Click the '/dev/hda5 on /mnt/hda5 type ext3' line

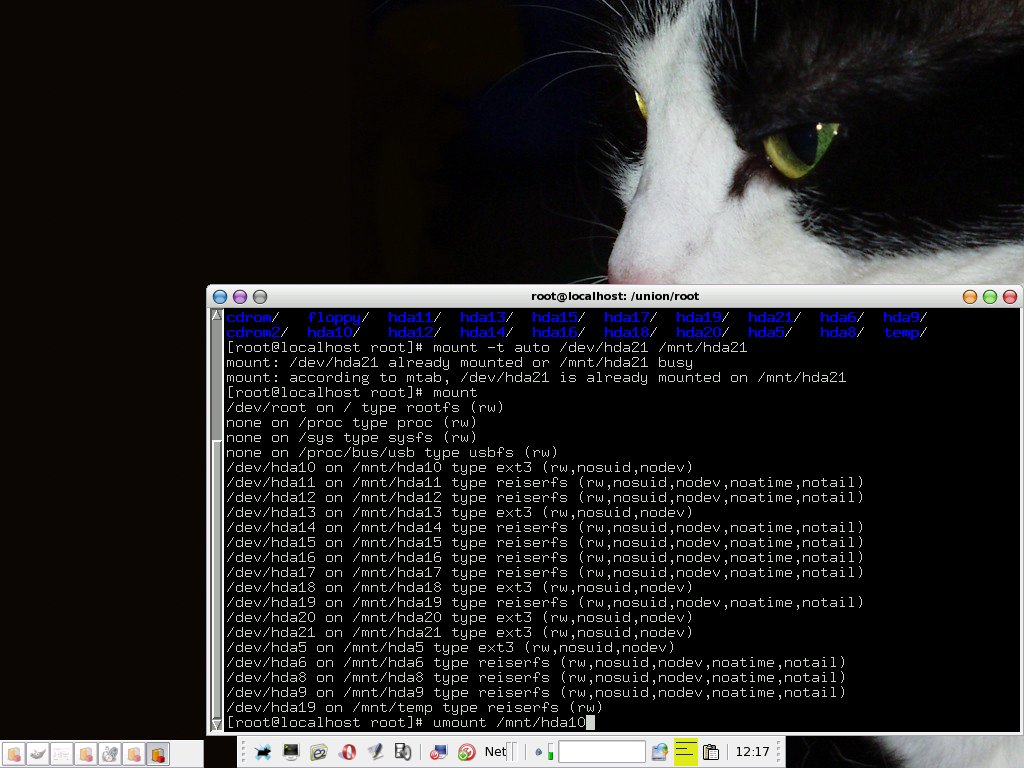point(450,648)
